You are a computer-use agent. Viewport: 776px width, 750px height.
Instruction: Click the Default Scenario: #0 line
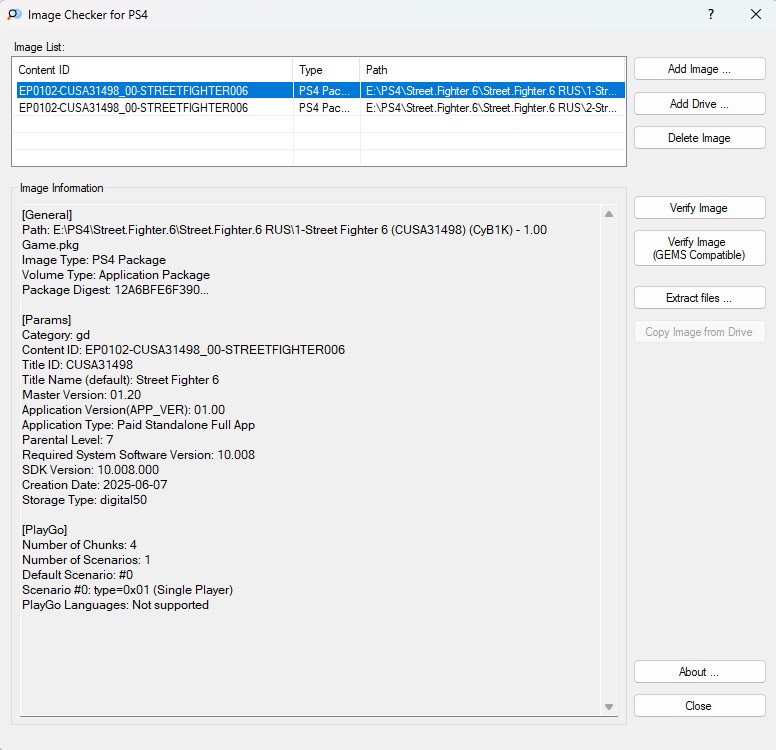pos(78,575)
